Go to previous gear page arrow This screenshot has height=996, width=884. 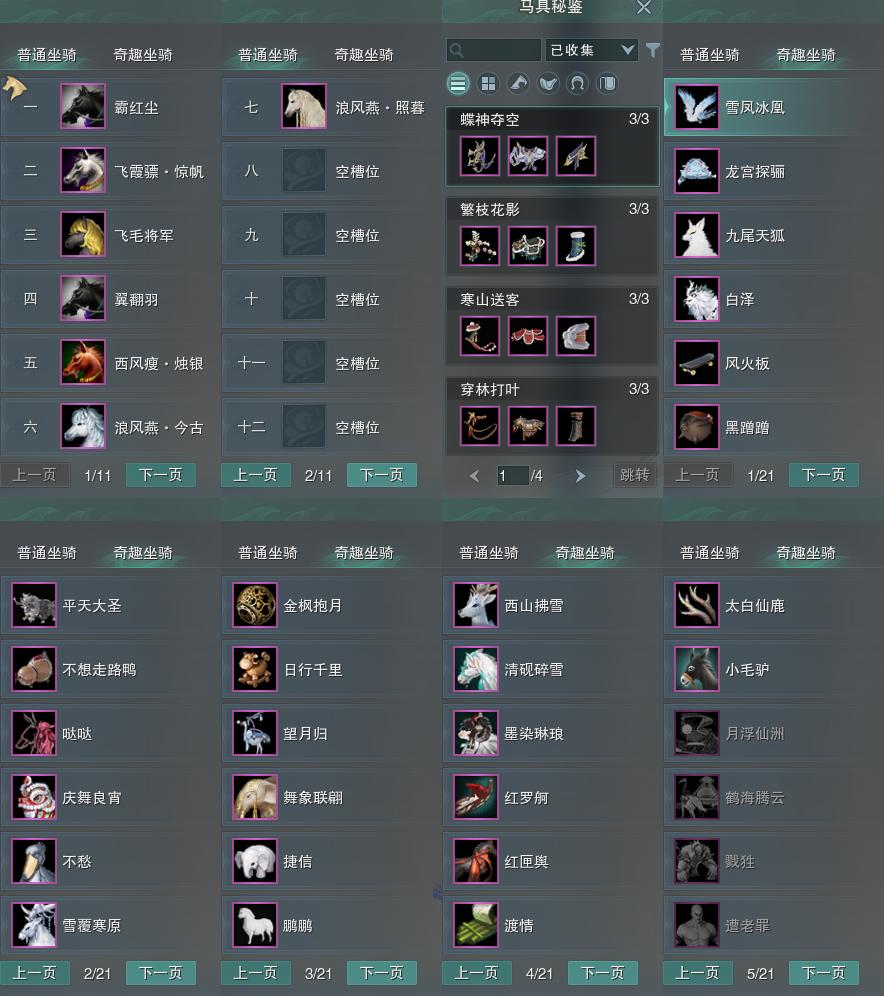coord(474,476)
